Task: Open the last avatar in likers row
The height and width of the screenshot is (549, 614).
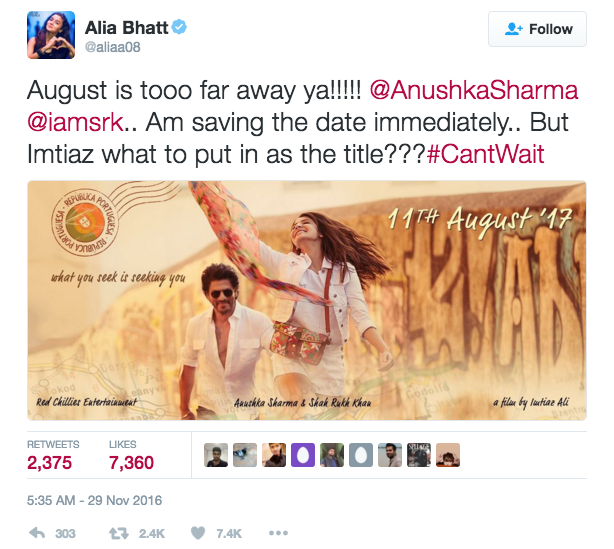Action: tap(448, 455)
